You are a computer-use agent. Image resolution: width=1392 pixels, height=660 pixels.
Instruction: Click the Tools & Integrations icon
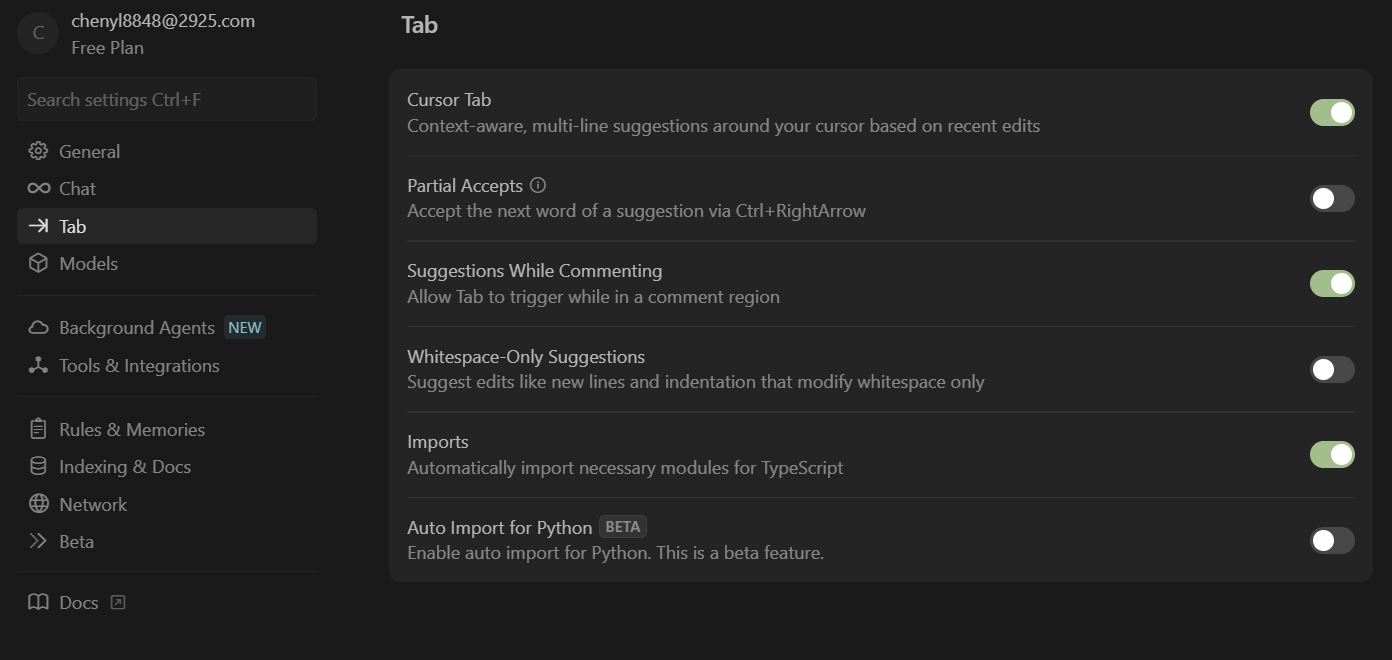(38, 365)
